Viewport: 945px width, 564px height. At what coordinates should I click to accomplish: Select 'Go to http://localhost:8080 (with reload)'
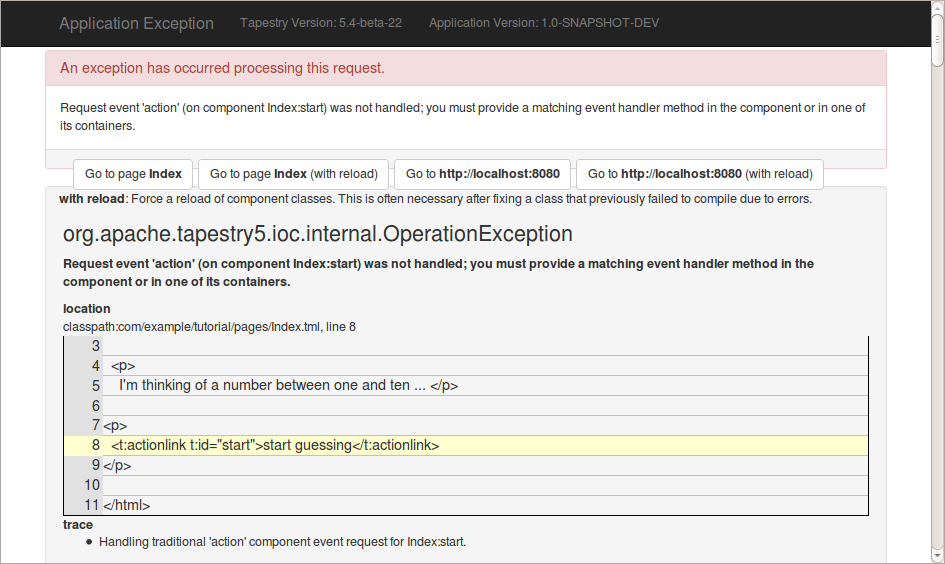pyautogui.click(x=699, y=174)
